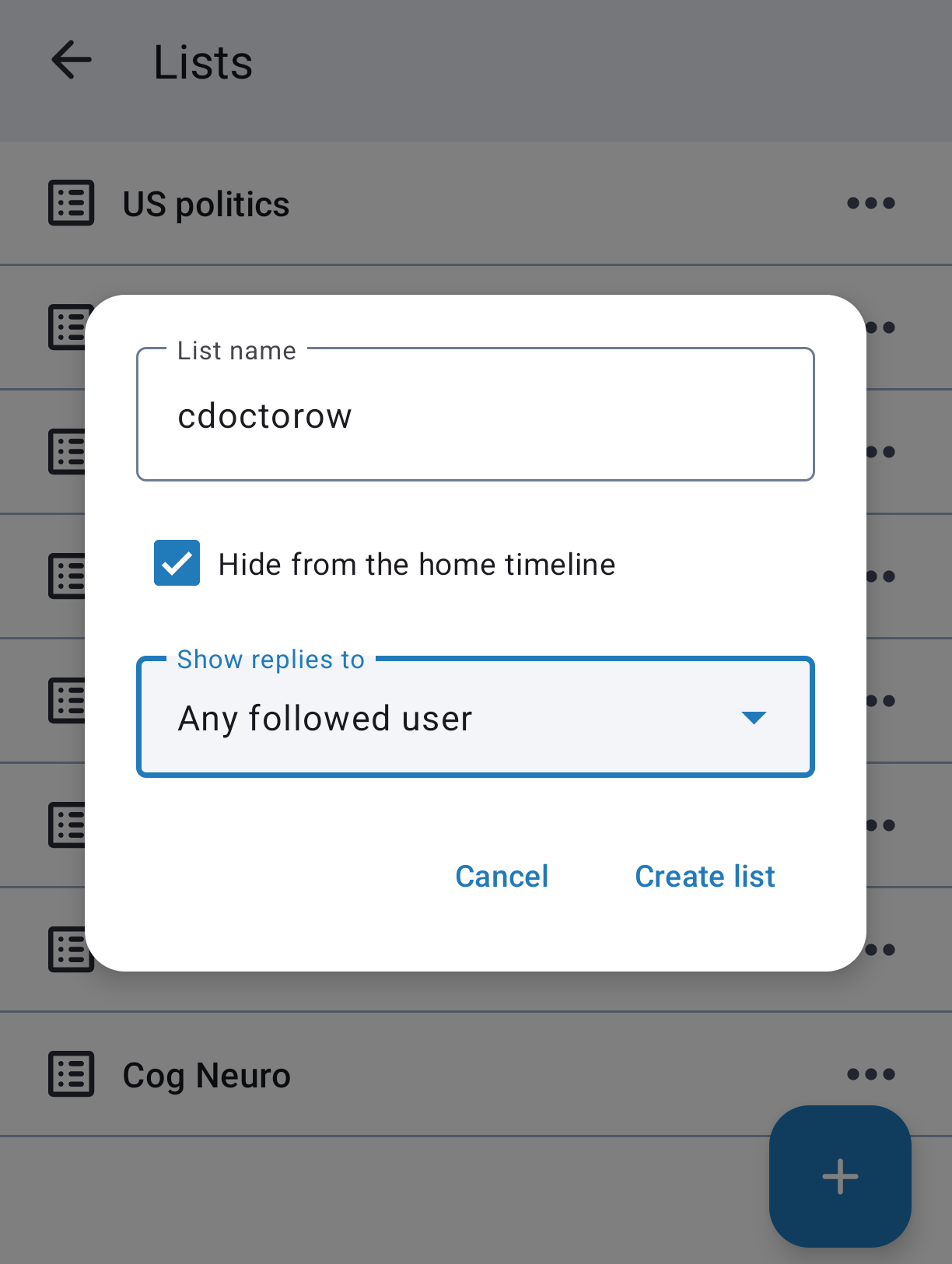
Task: Tap the partially hidden list icon above Cog Neuro
Action: [67, 950]
